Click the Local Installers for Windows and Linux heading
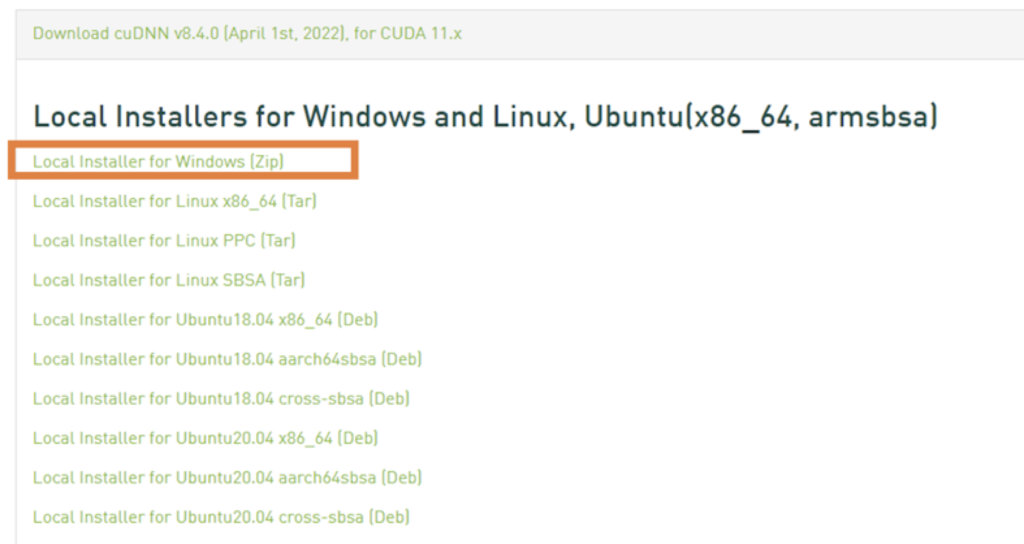This screenshot has height=544, width=1024. pyautogui.click(x=485, y=117)
